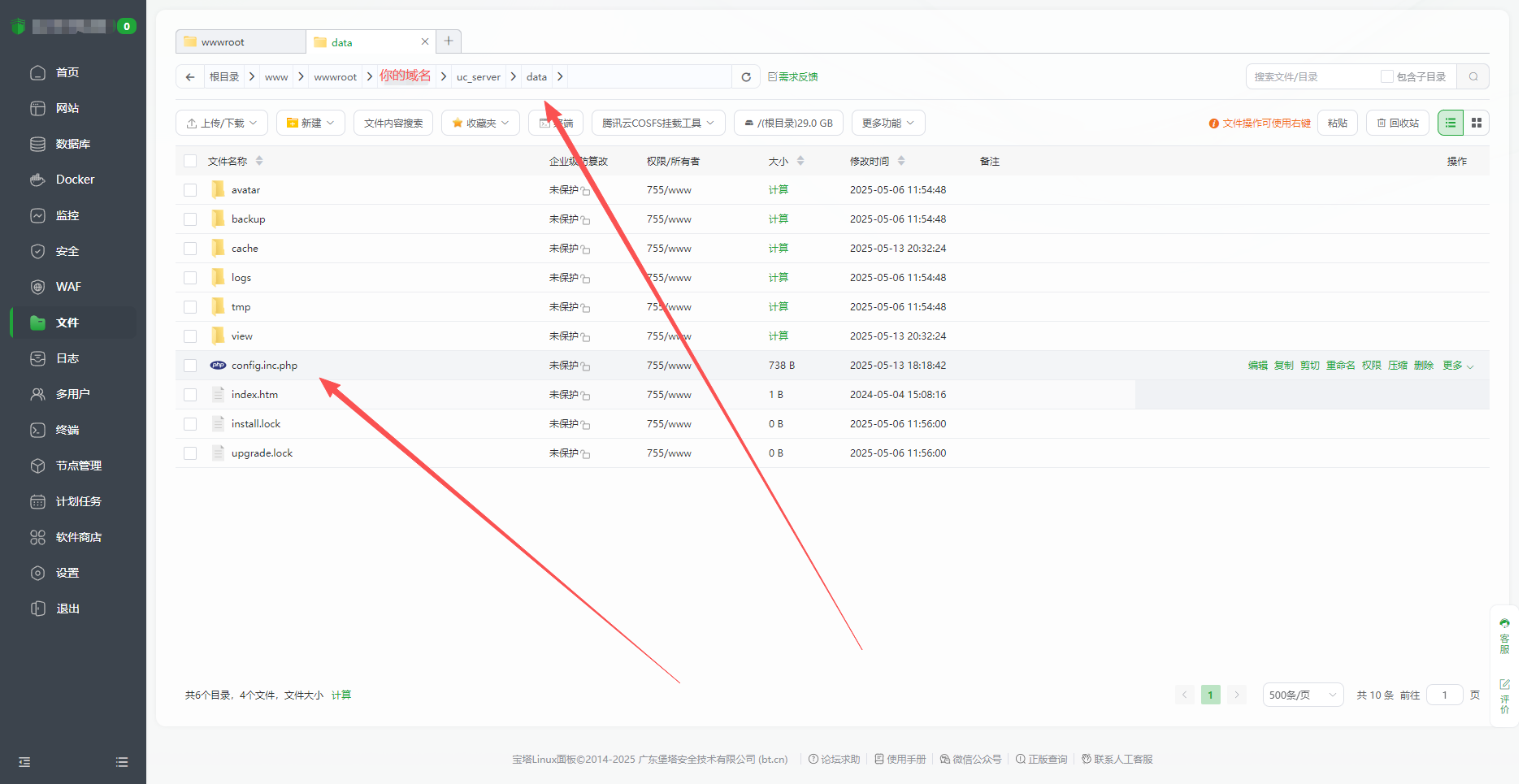Viewport: 1527px width, 784px height.
Task: Click the file search input field
Action: tap(1310, 77)
